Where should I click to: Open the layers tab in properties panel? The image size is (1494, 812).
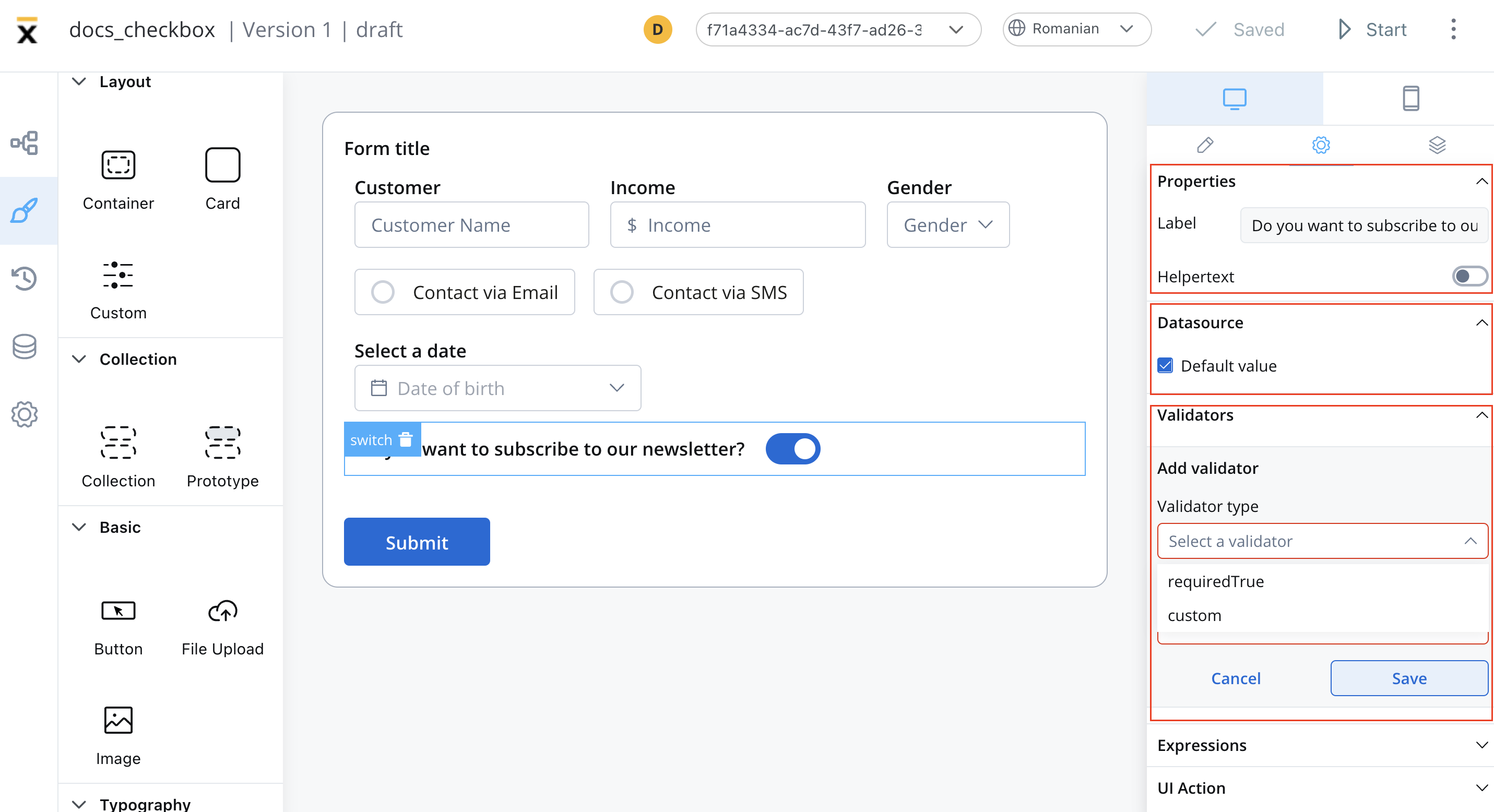(1437, 145)
